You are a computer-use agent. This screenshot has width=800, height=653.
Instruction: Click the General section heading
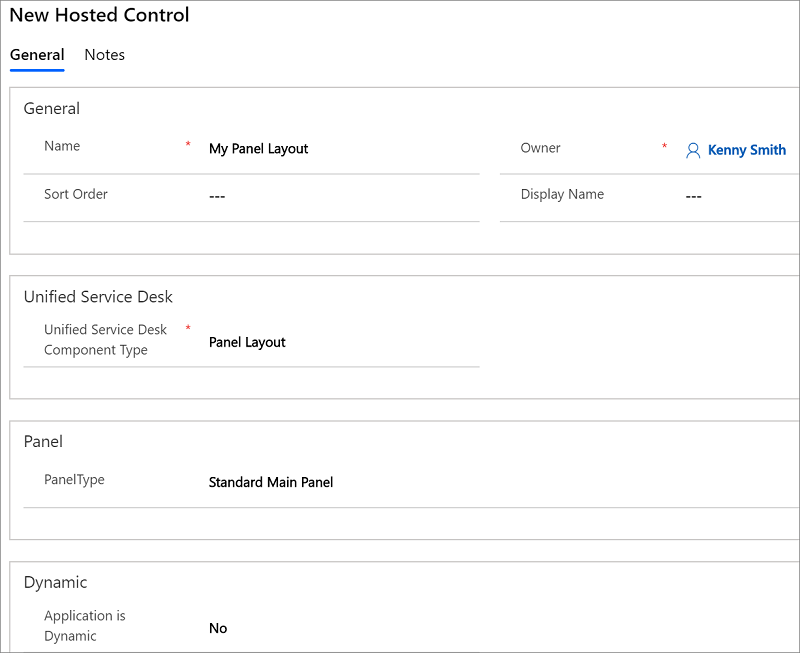click(x=52, y=109)
